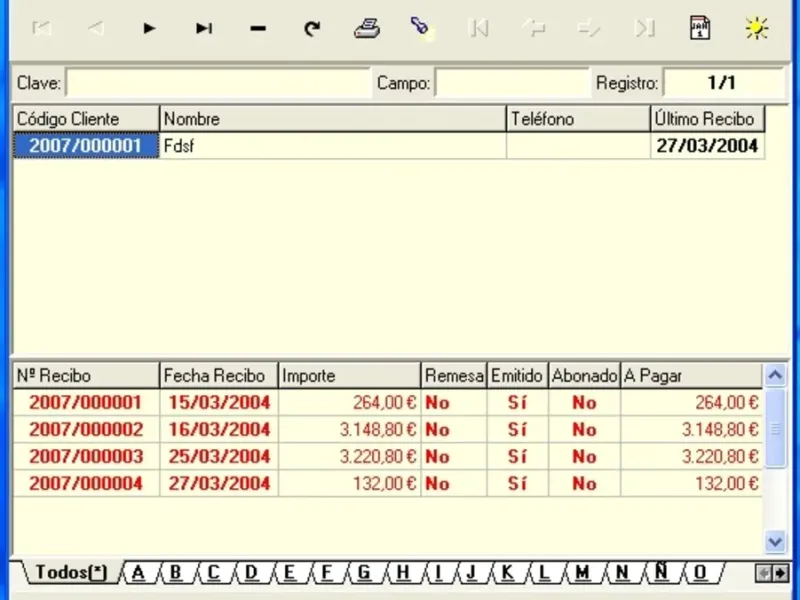Click the Nombre column header
The image size is (800, 600).
332,119
